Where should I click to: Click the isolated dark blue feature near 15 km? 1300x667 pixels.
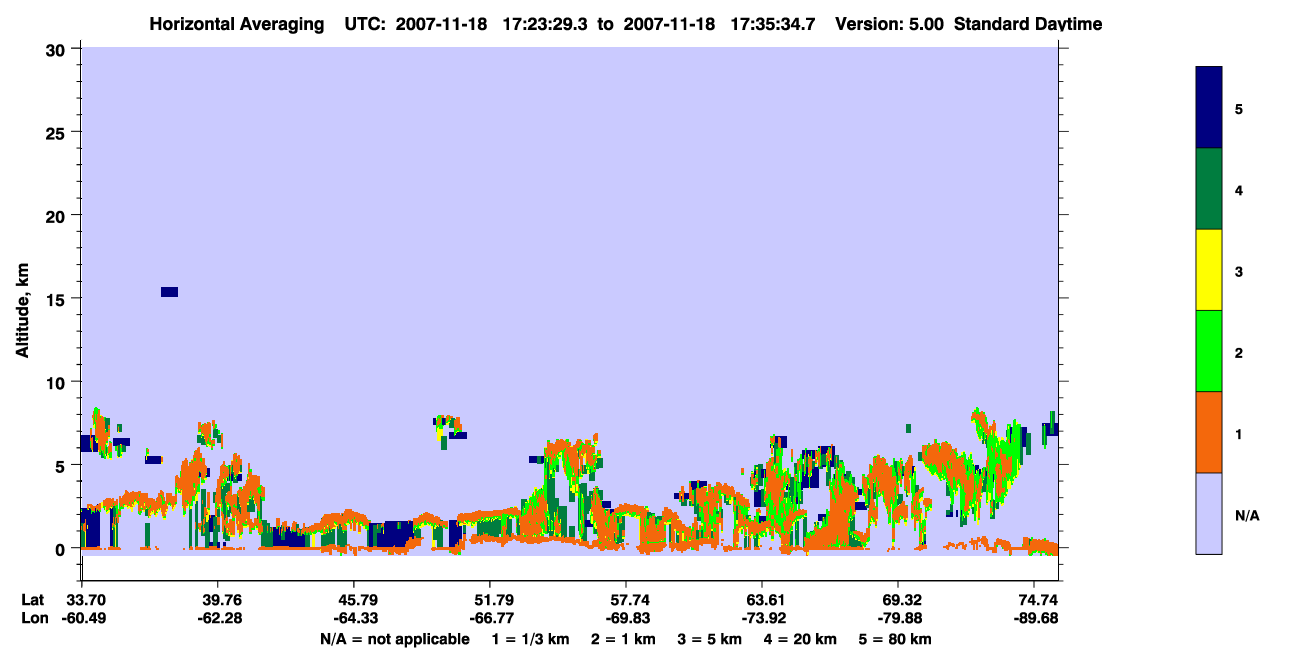pos(169,292)
